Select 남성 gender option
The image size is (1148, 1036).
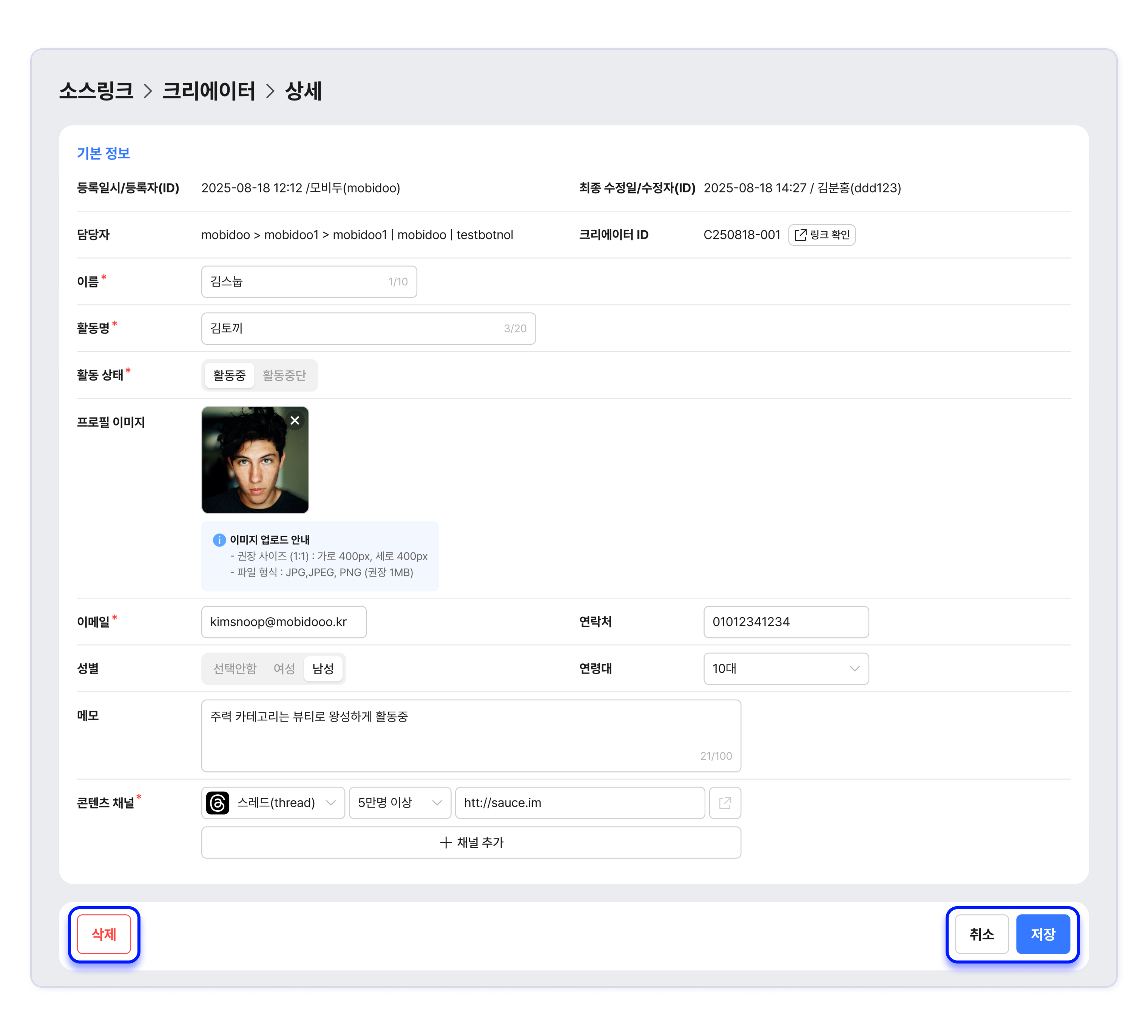pyautogui.click(x=323, y=669)
